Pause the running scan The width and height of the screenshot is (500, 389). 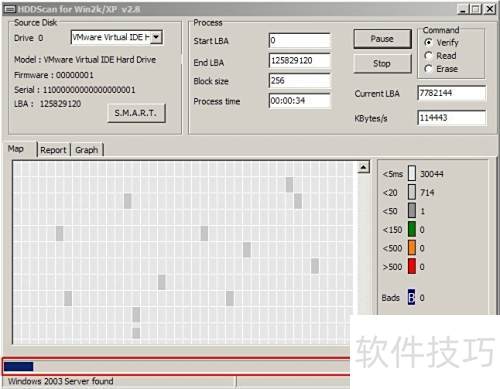tap(382, 39)
